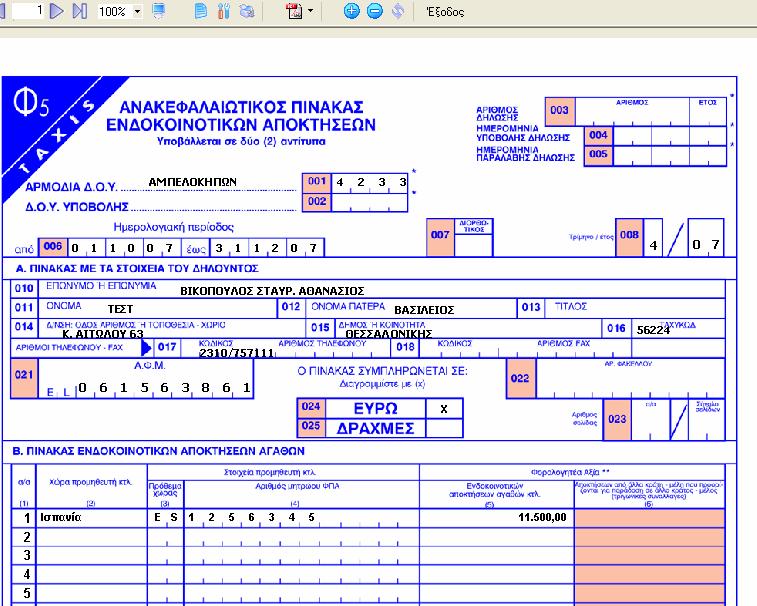Click country Ισπανία in row 1

(61, 517)
